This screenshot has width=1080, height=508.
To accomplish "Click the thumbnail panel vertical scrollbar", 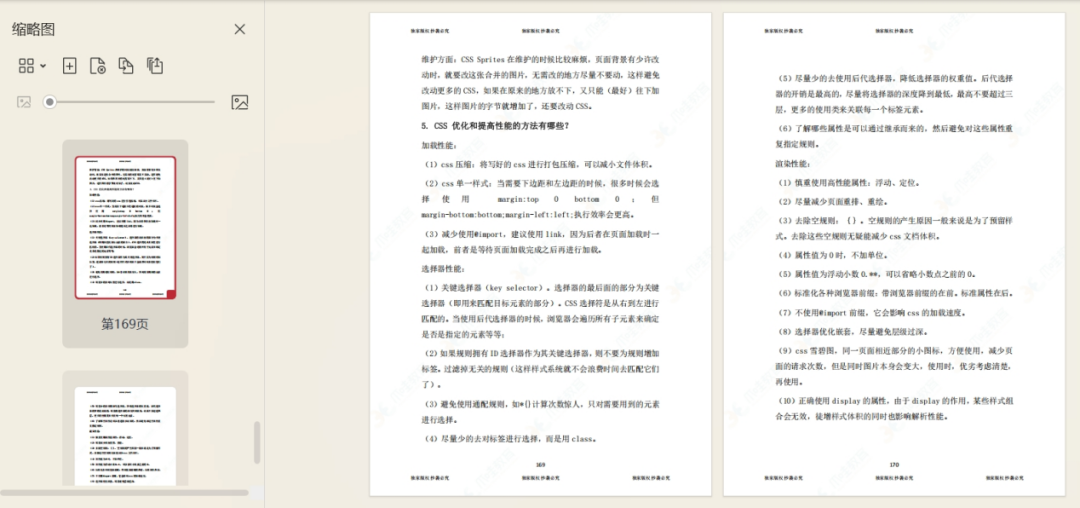I will (257, 443).
